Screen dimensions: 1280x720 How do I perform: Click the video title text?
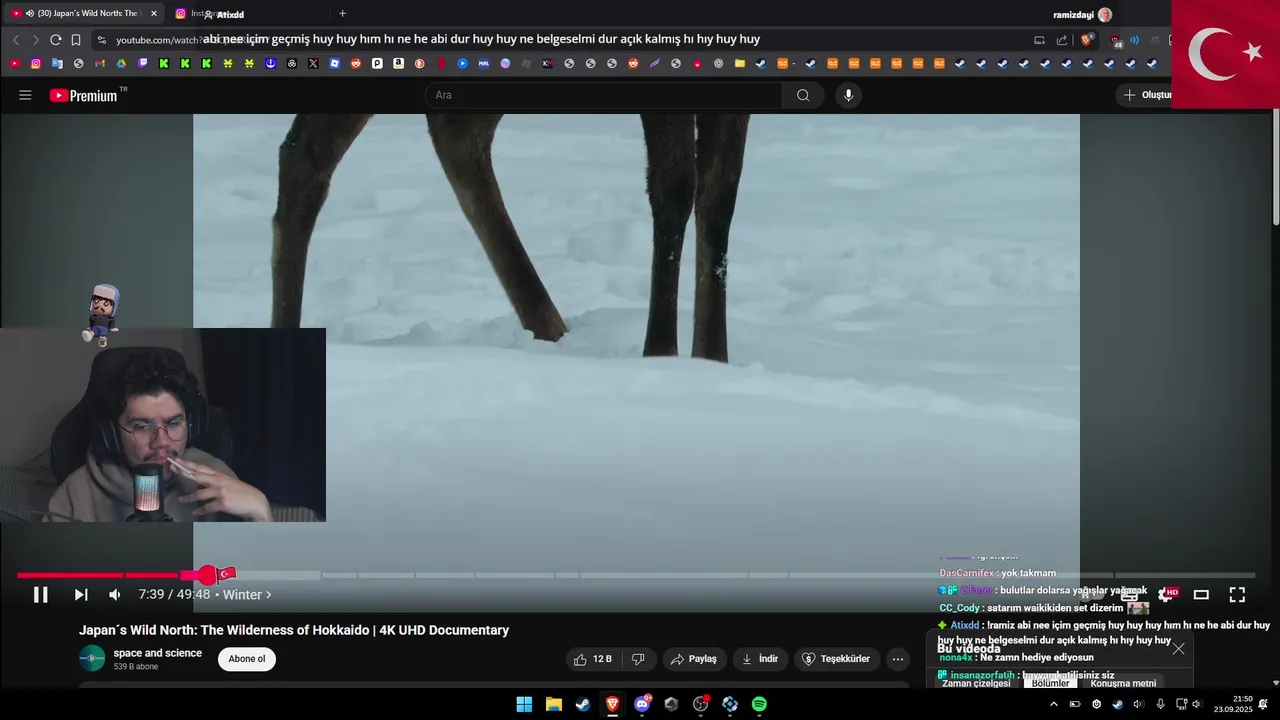point(294,630)
